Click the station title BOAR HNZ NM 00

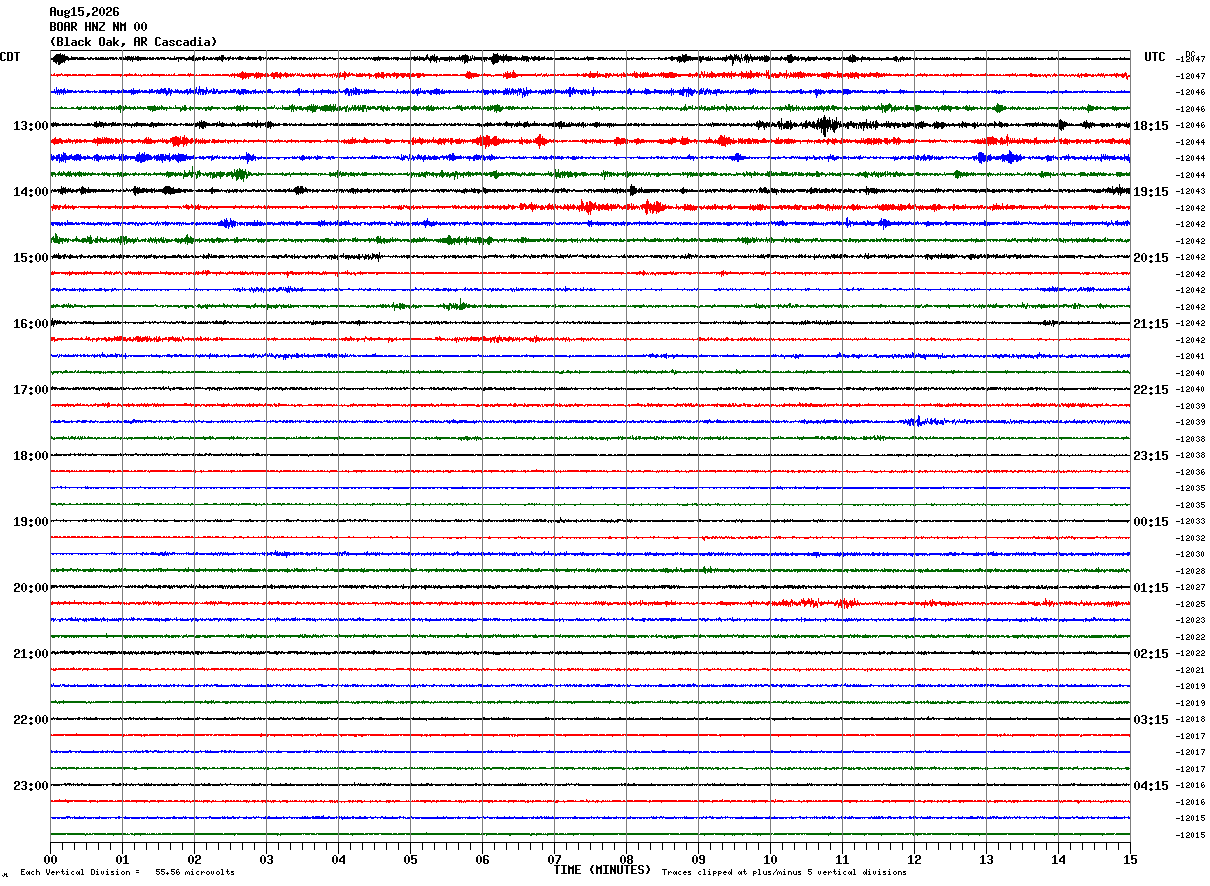pyautogui.click(x=98, y=27)
